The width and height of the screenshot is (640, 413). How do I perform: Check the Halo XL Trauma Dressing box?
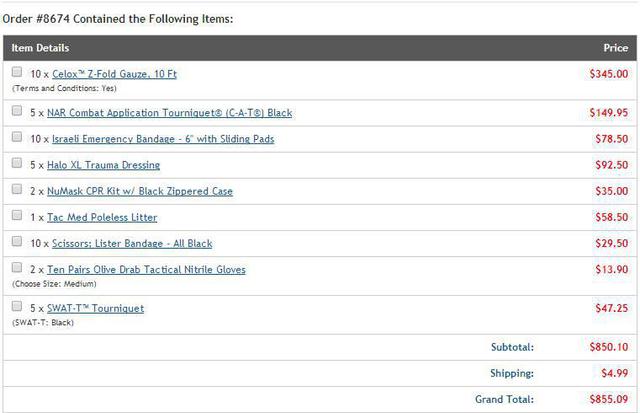click(x=17, y=163)
